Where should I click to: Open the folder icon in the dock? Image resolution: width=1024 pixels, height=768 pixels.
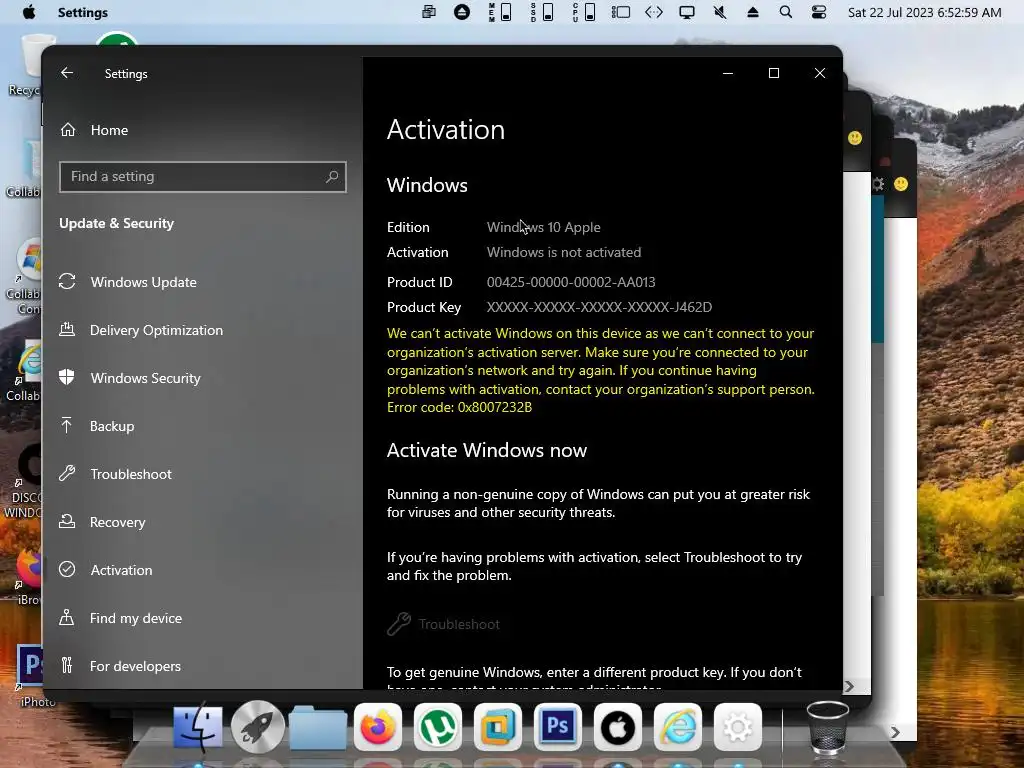[317, 727]
